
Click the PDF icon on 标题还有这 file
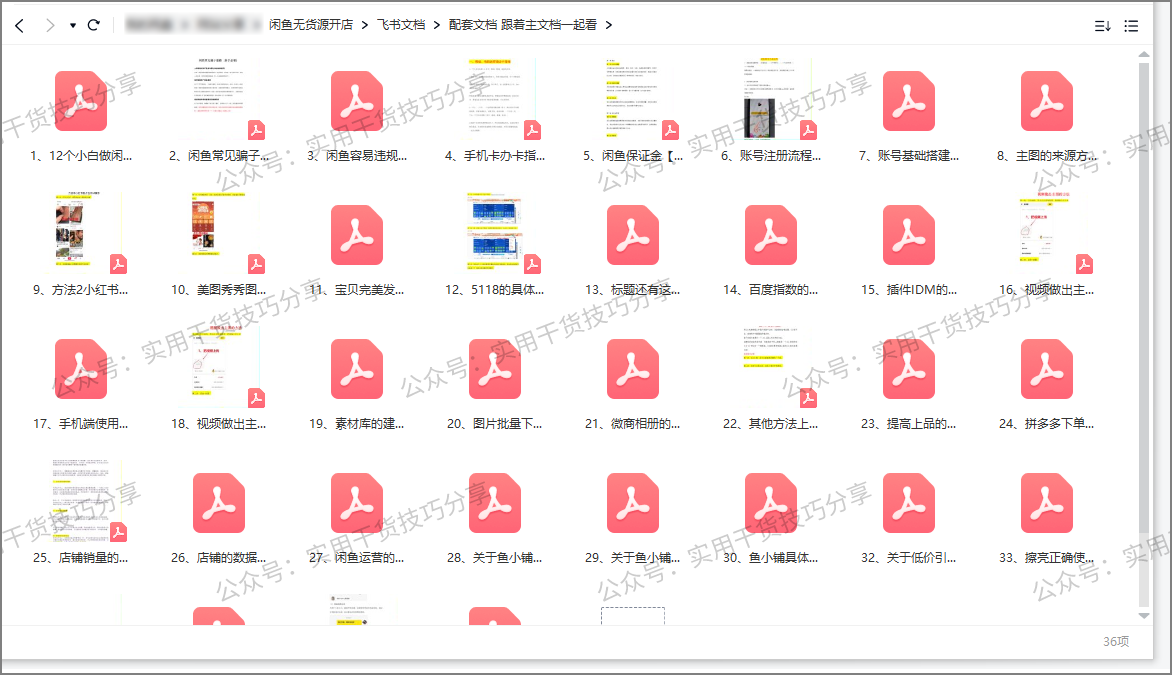633,234
